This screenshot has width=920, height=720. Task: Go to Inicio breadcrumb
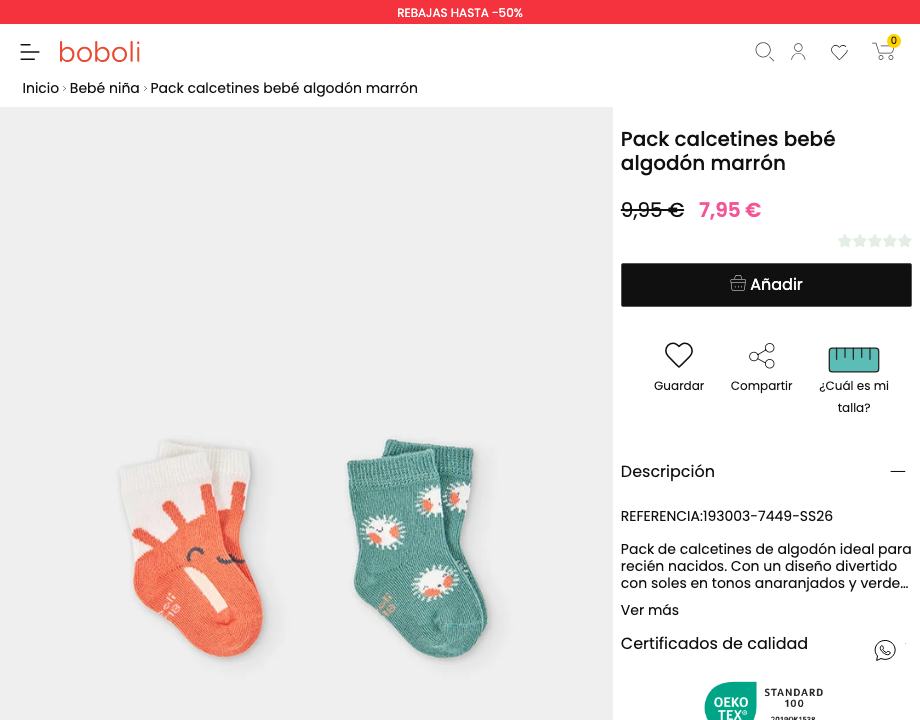tap(40, 88)
